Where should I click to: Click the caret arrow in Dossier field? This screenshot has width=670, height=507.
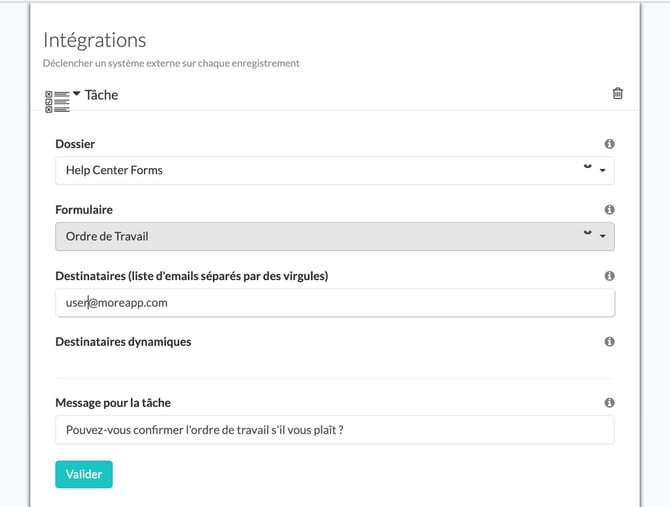(x=602, y=171)
